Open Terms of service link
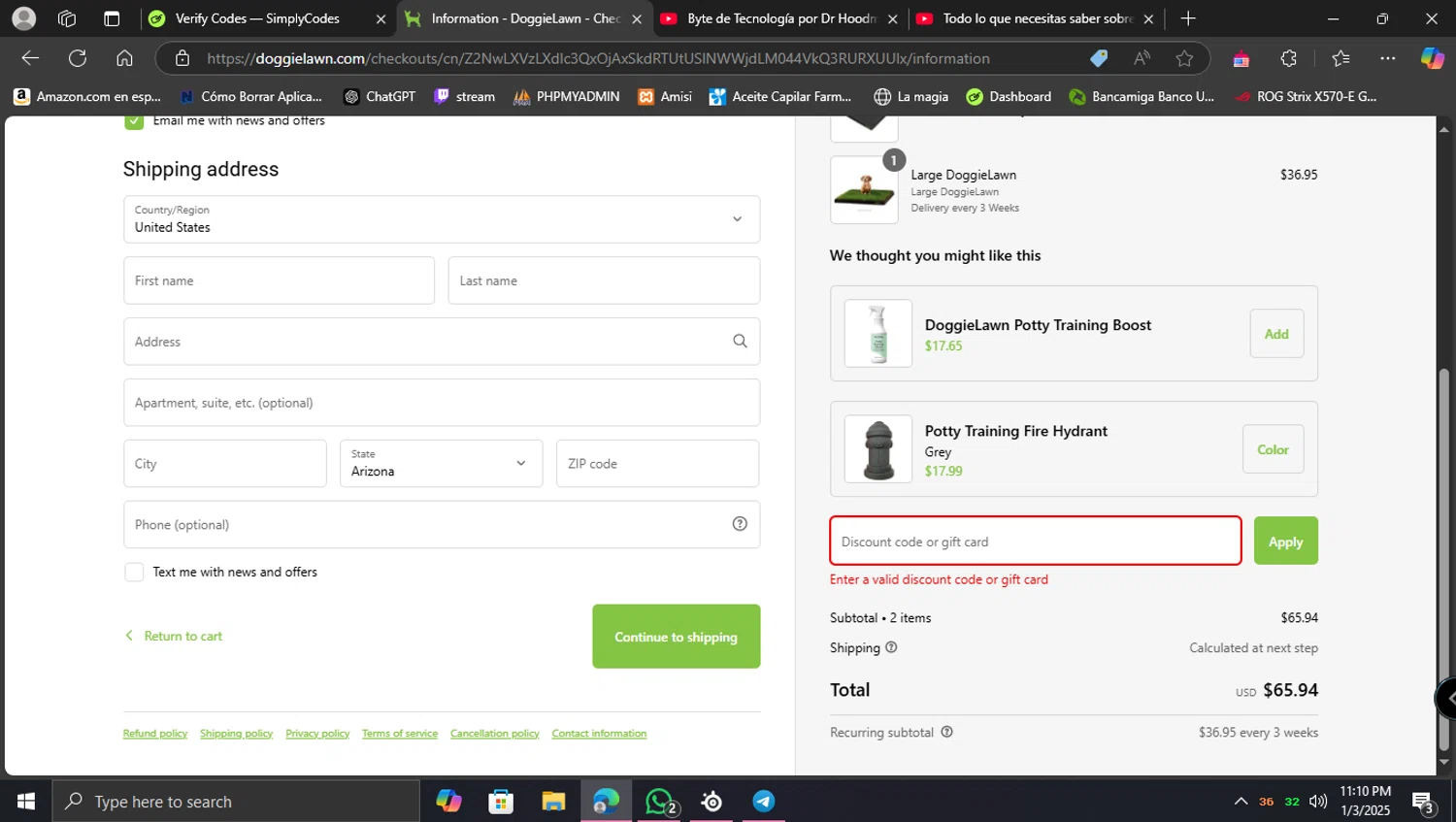This screenshot has height=822, width=1456. coord(400,734)
